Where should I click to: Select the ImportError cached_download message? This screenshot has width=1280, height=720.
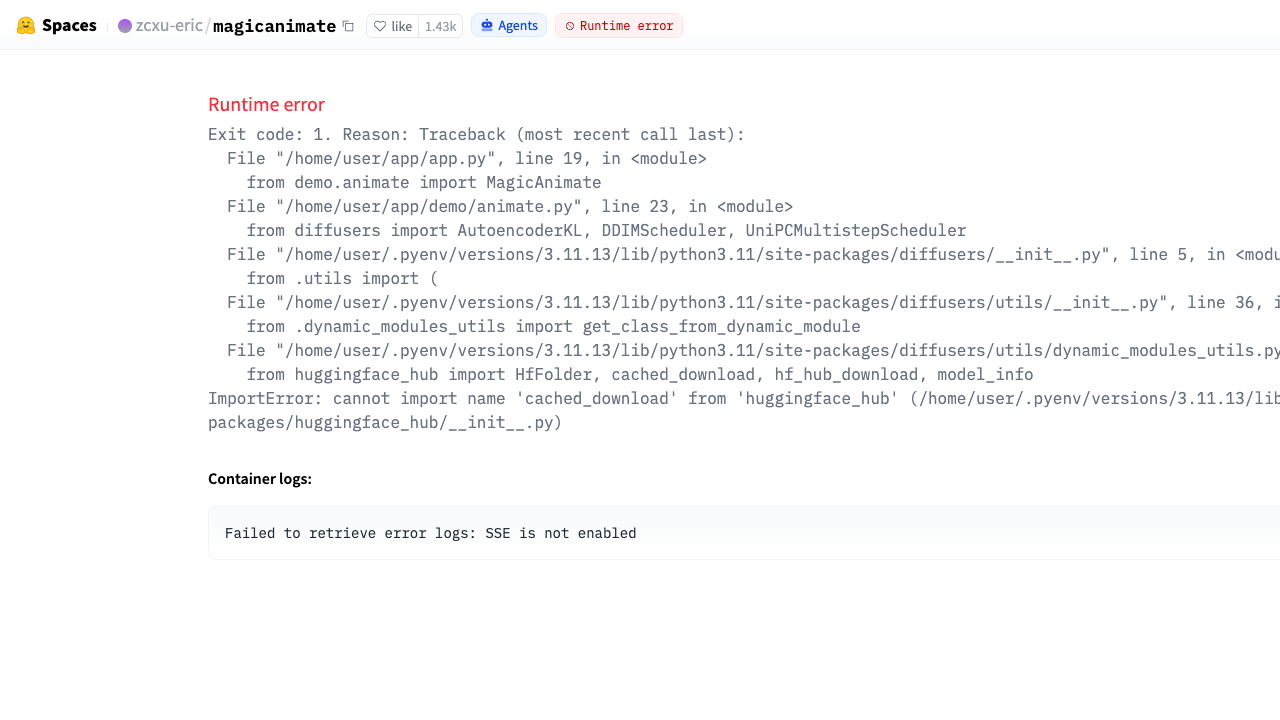click(744, 399)
